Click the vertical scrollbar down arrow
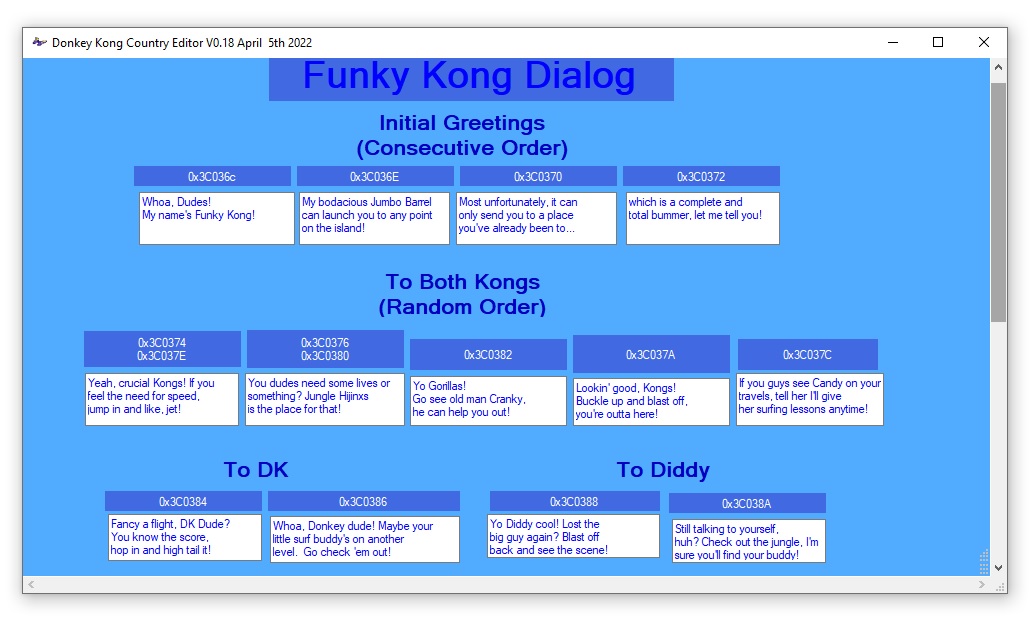The width and height of the screenshot is (1034, 619). click(x=998, y=567)
